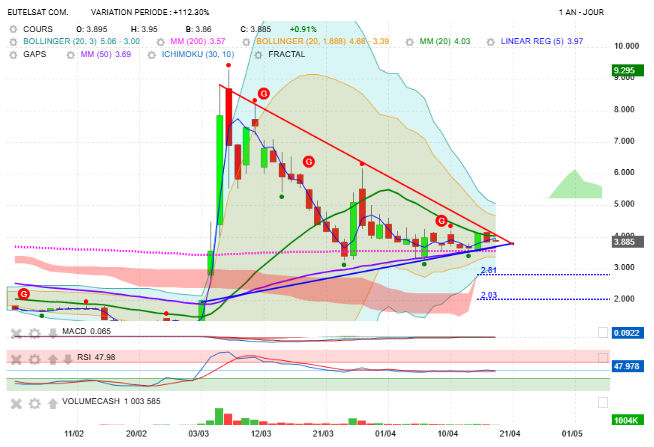The height and width of the screenshot is (447, 654).
Task: Click the gap marker G at lower left
Action: pos(24,294)
